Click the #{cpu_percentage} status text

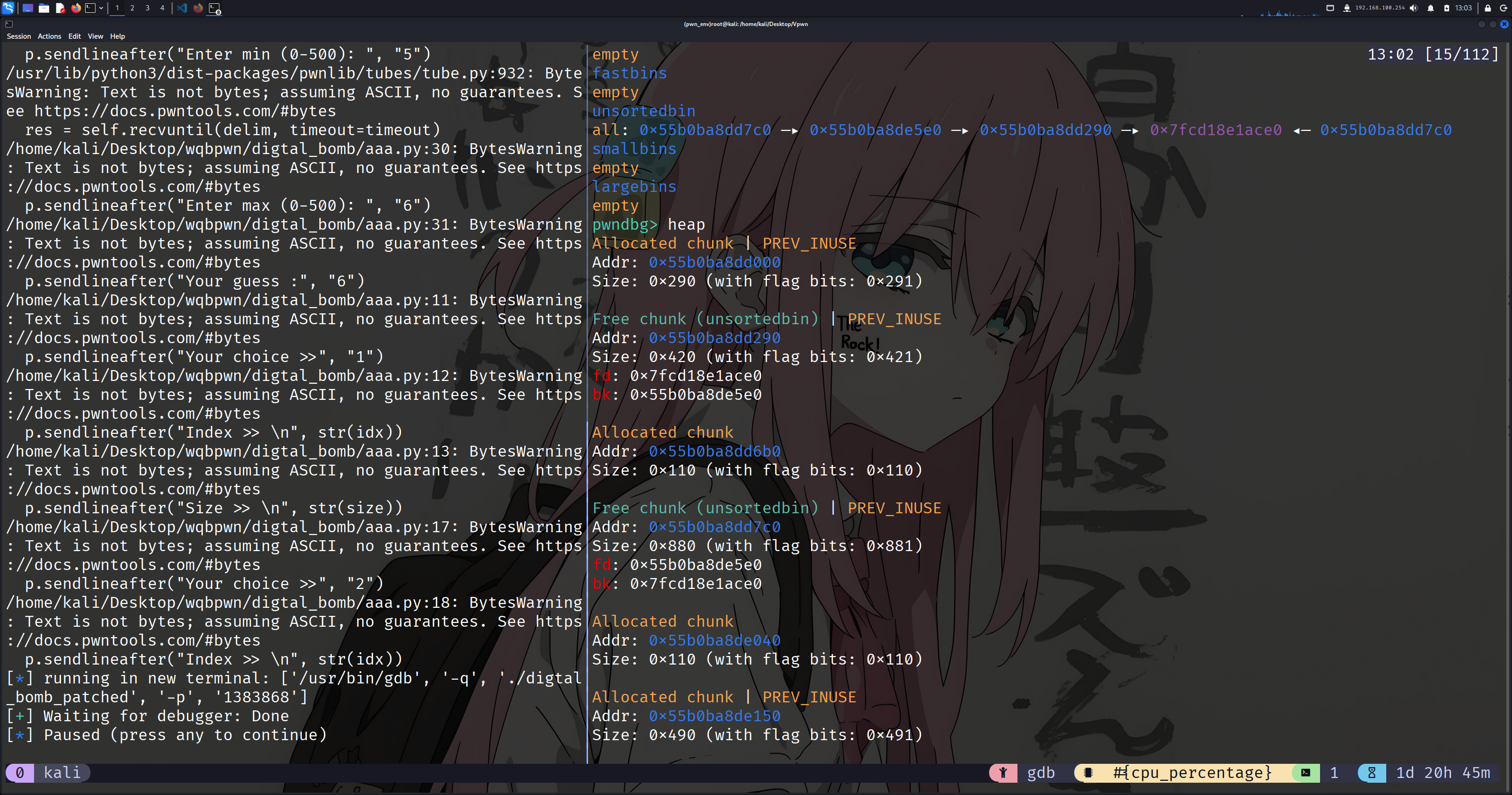coord(1192,773)
